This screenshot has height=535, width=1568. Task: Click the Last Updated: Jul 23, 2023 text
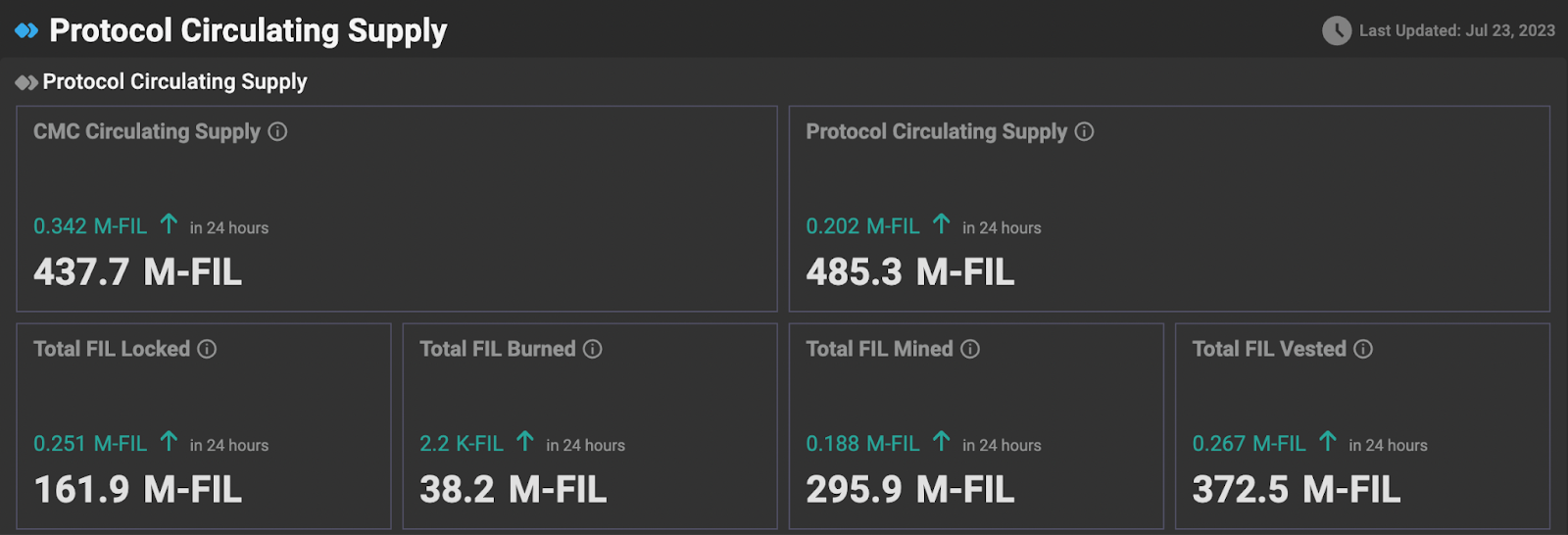(x=1456, y=30)
